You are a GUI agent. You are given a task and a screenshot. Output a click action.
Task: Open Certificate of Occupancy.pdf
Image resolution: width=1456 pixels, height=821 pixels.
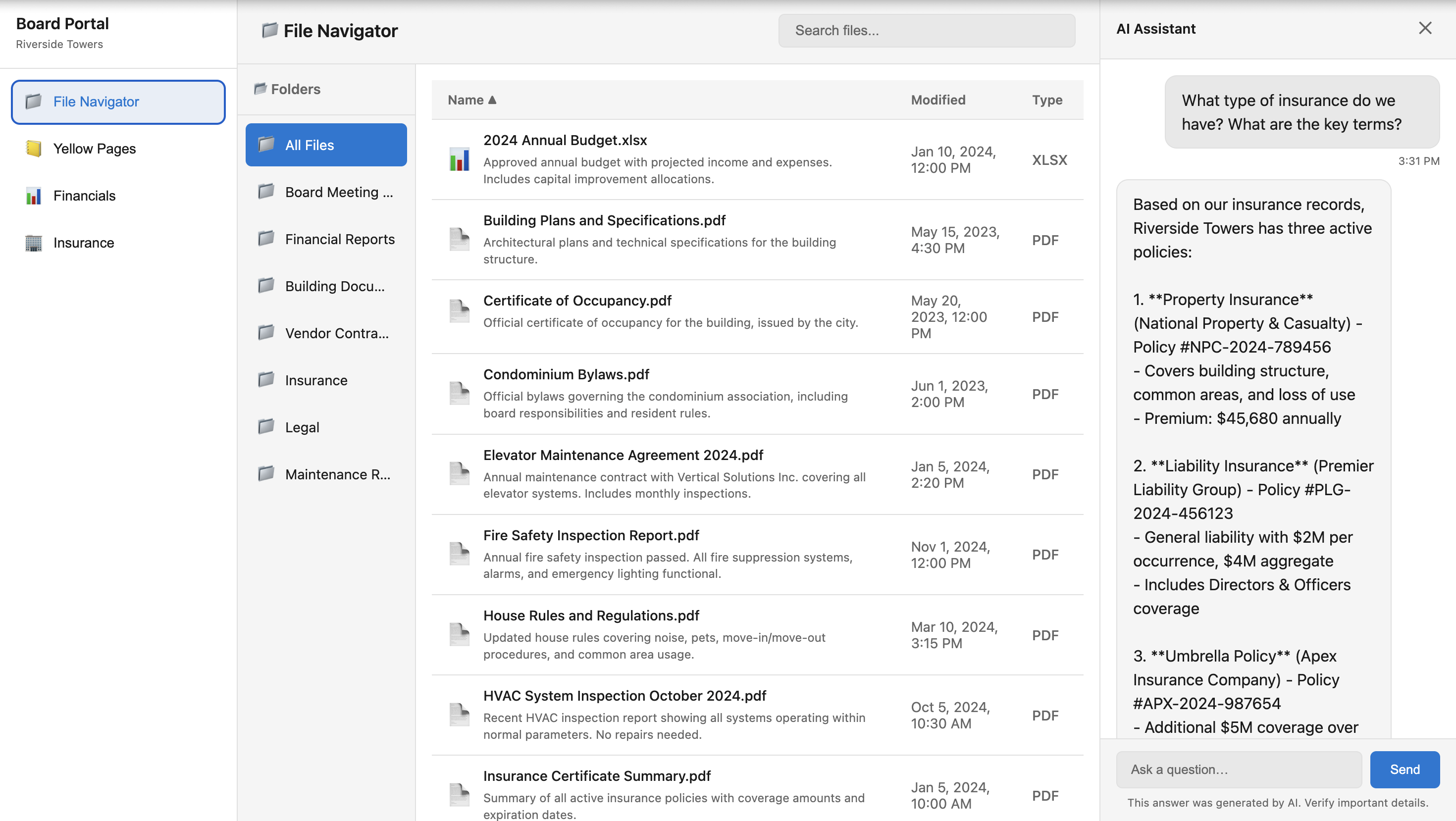point(577,301)
